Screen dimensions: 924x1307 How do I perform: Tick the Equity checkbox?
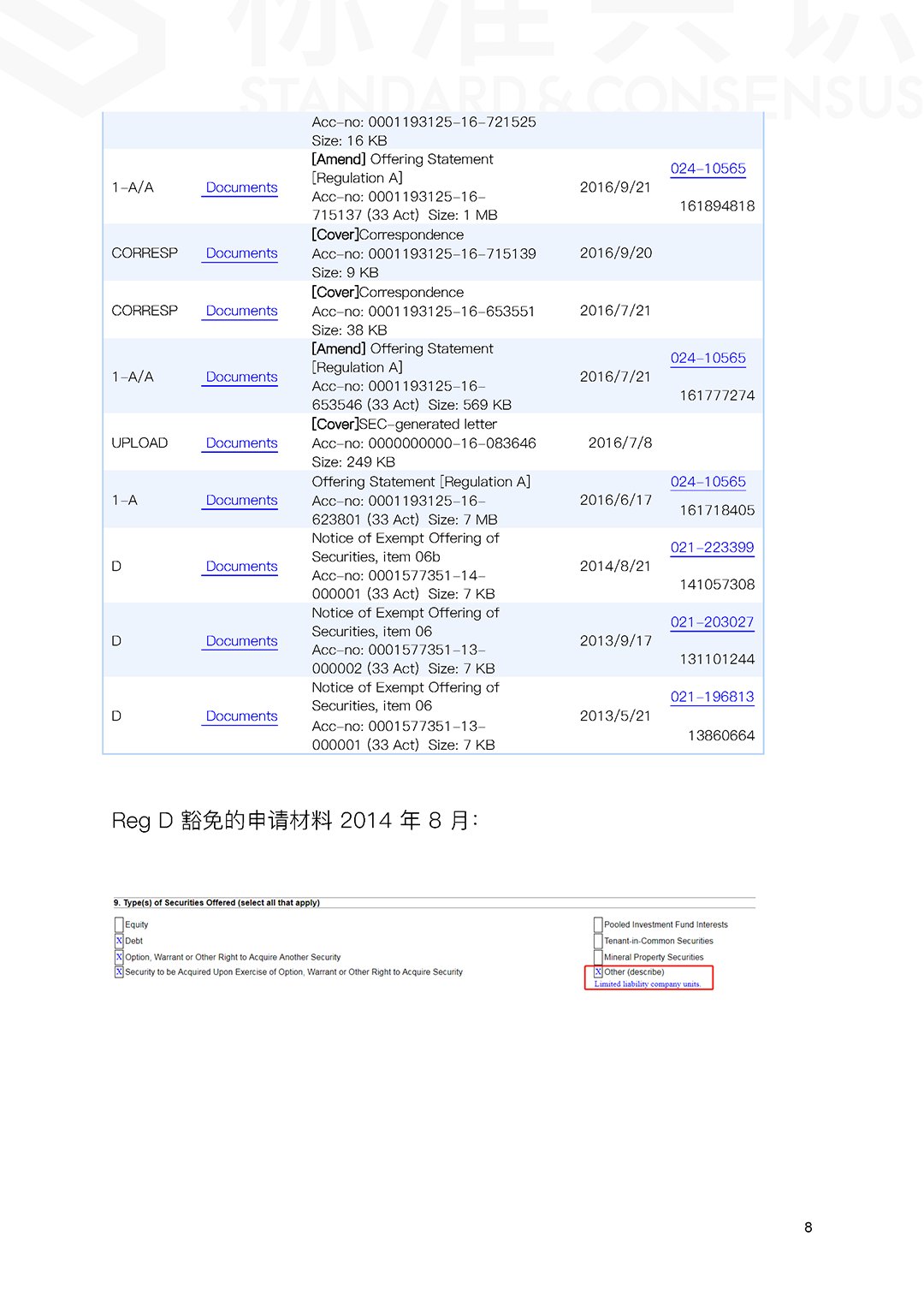pyautogui.click(x=119, y=924)
